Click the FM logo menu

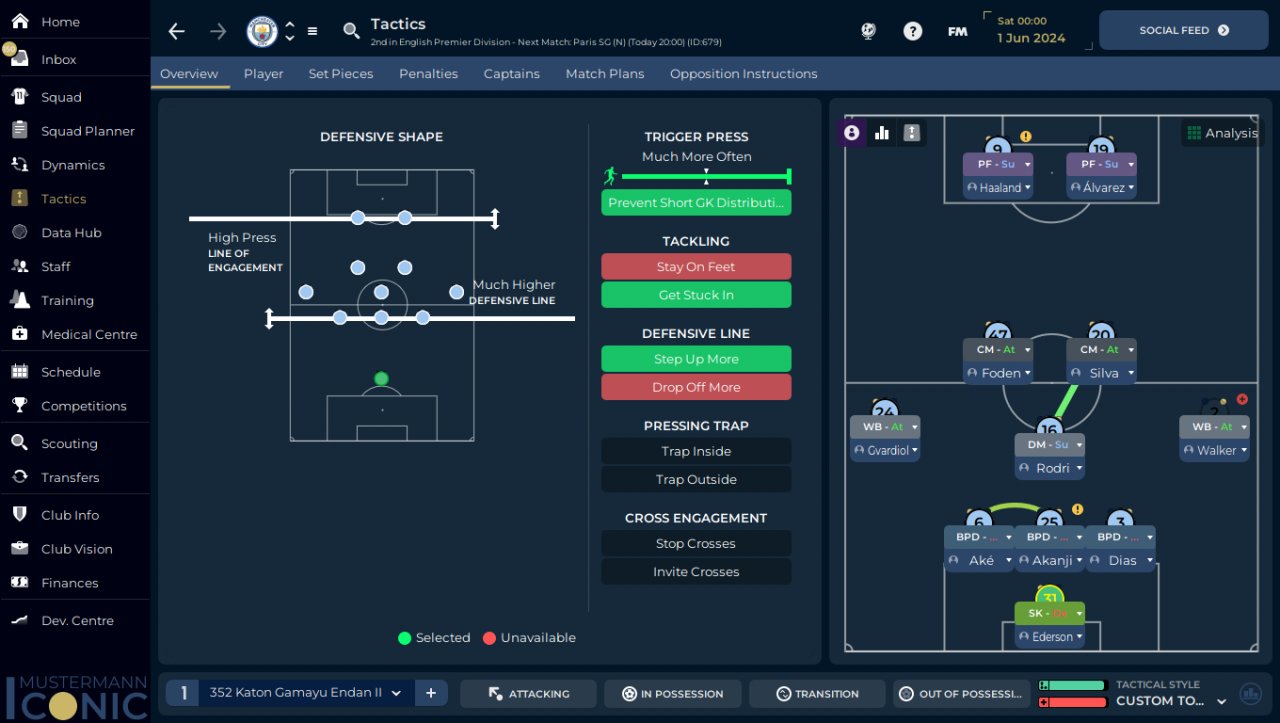click(x=957, y=31)
